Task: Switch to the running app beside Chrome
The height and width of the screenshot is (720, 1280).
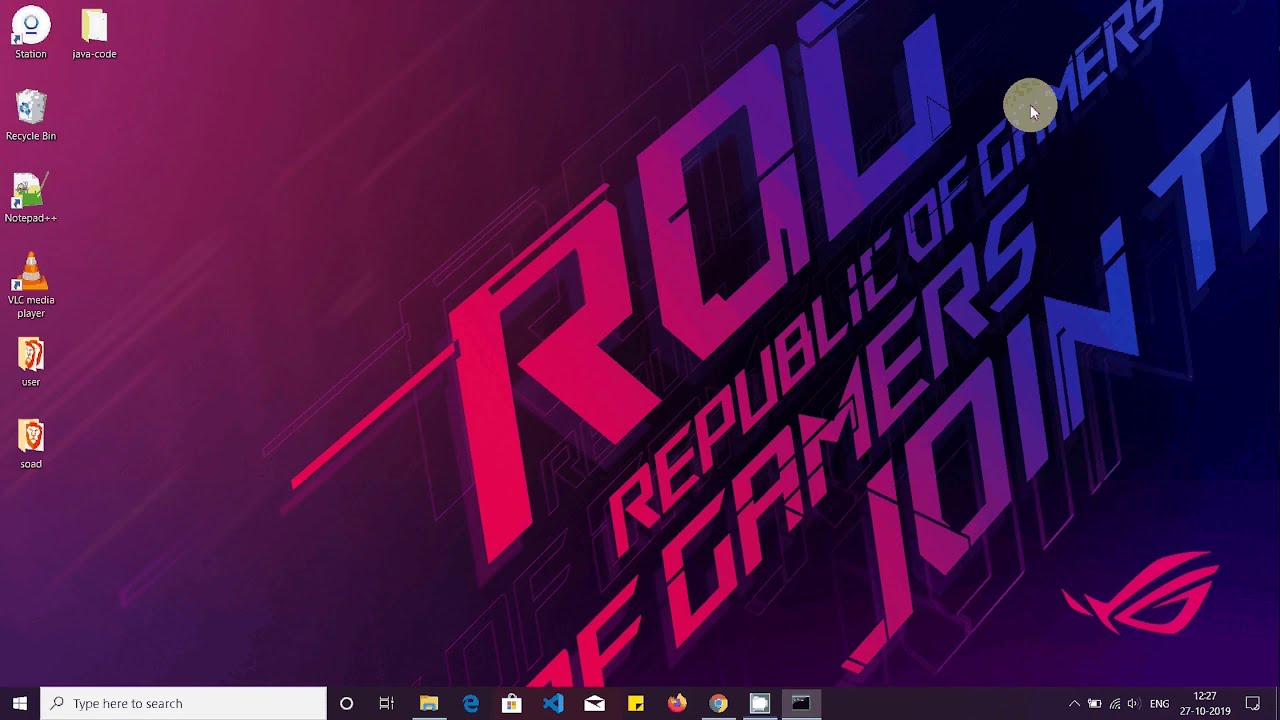Action: (x=759, y=703)
